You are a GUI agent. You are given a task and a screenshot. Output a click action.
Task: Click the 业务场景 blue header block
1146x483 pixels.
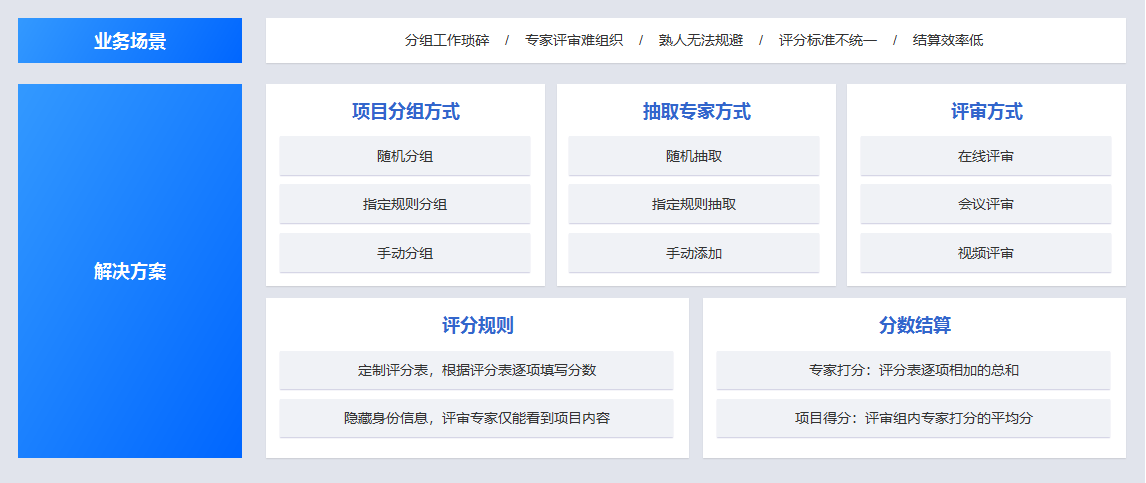pos(130,41)
